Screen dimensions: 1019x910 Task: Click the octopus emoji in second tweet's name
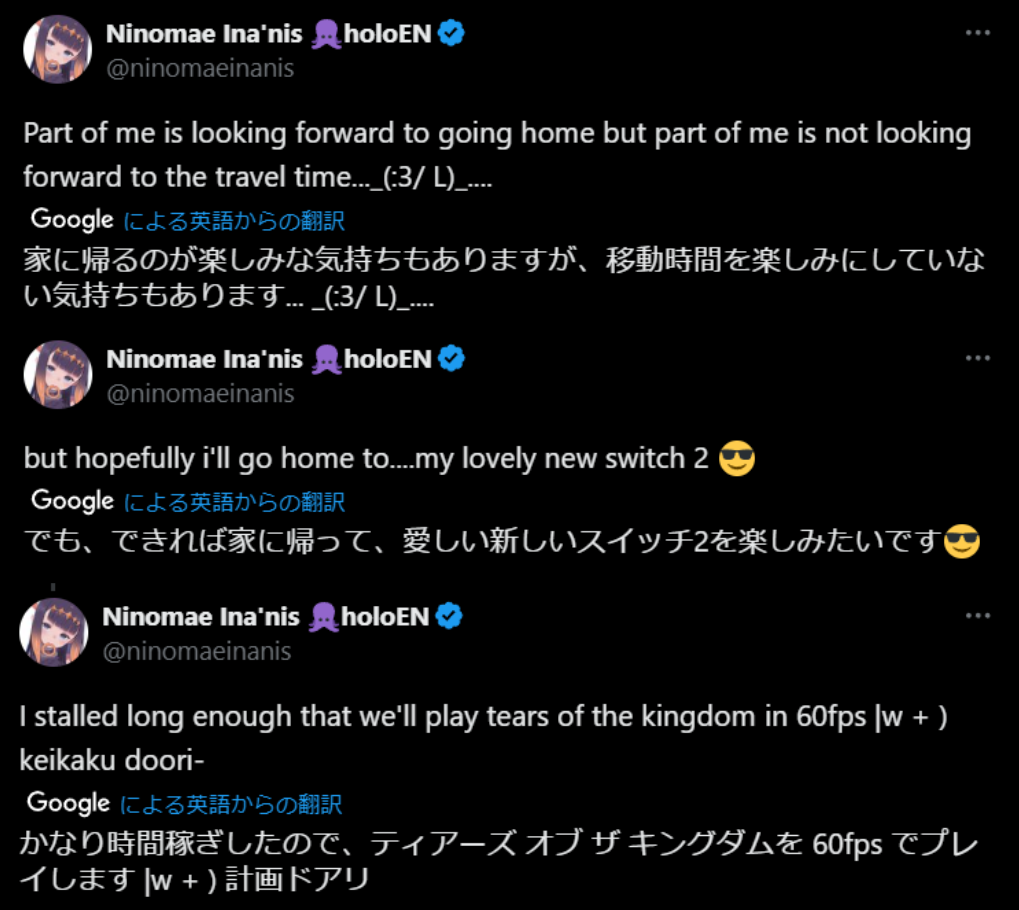click(x=326, y=359)
